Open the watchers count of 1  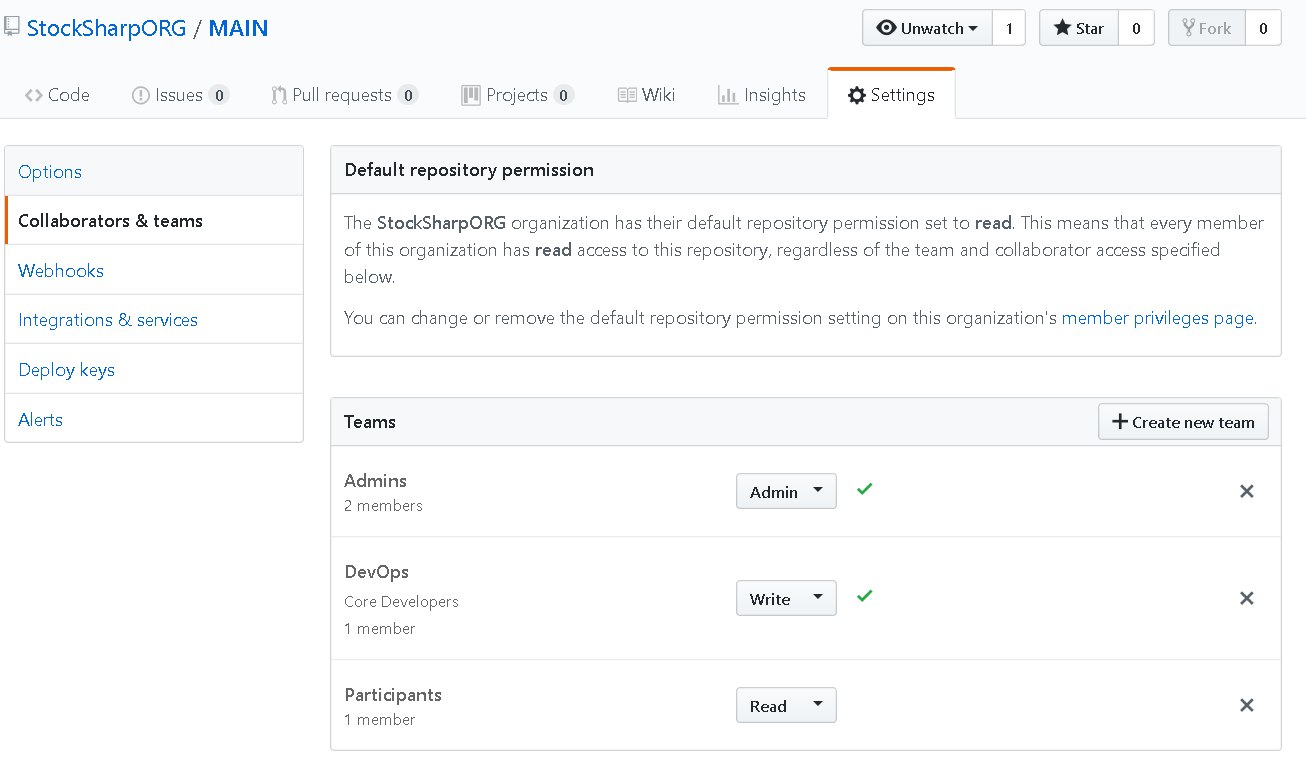point(1009,28)
